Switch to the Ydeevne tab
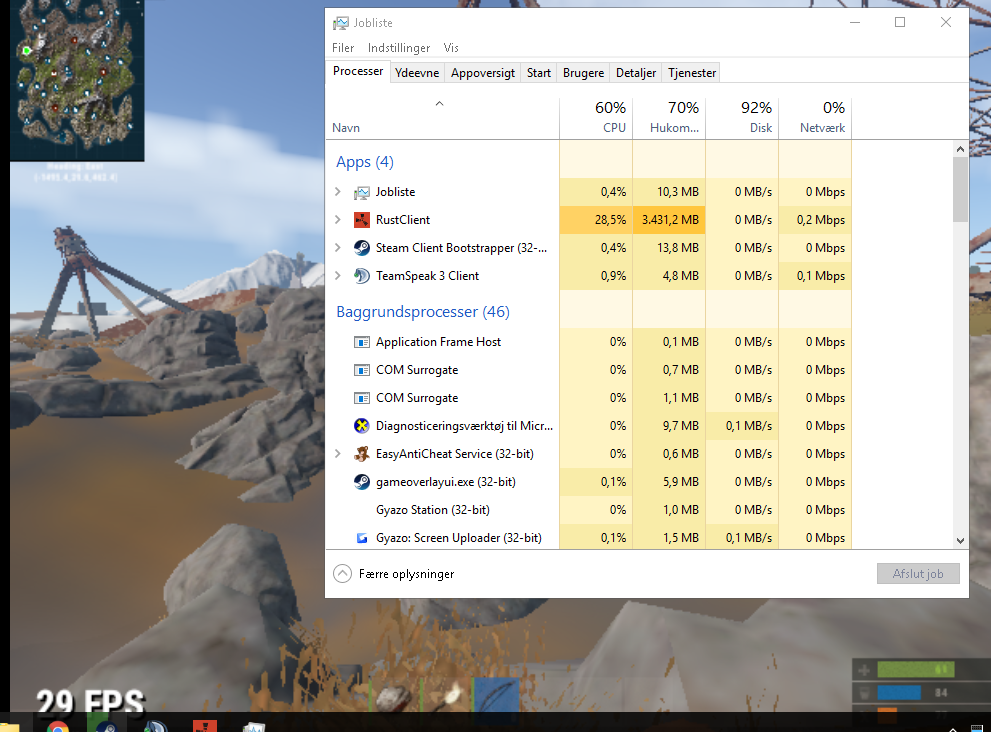This screenshot has height=732, width=991. pyautogui.click(x=417, y=73)
